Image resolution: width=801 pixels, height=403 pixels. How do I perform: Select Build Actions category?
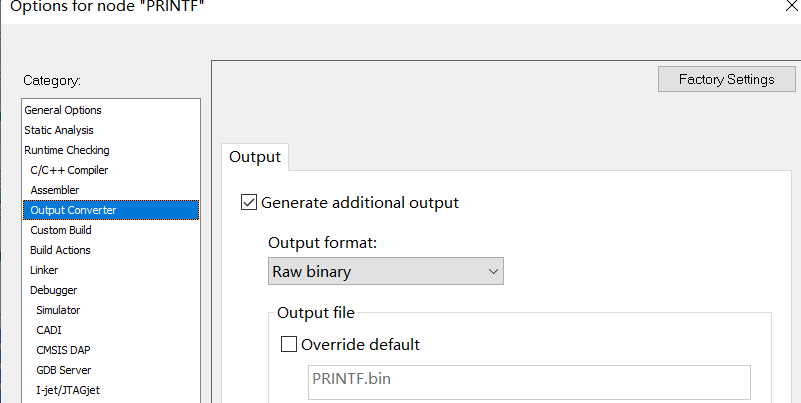tap(60, 250)
